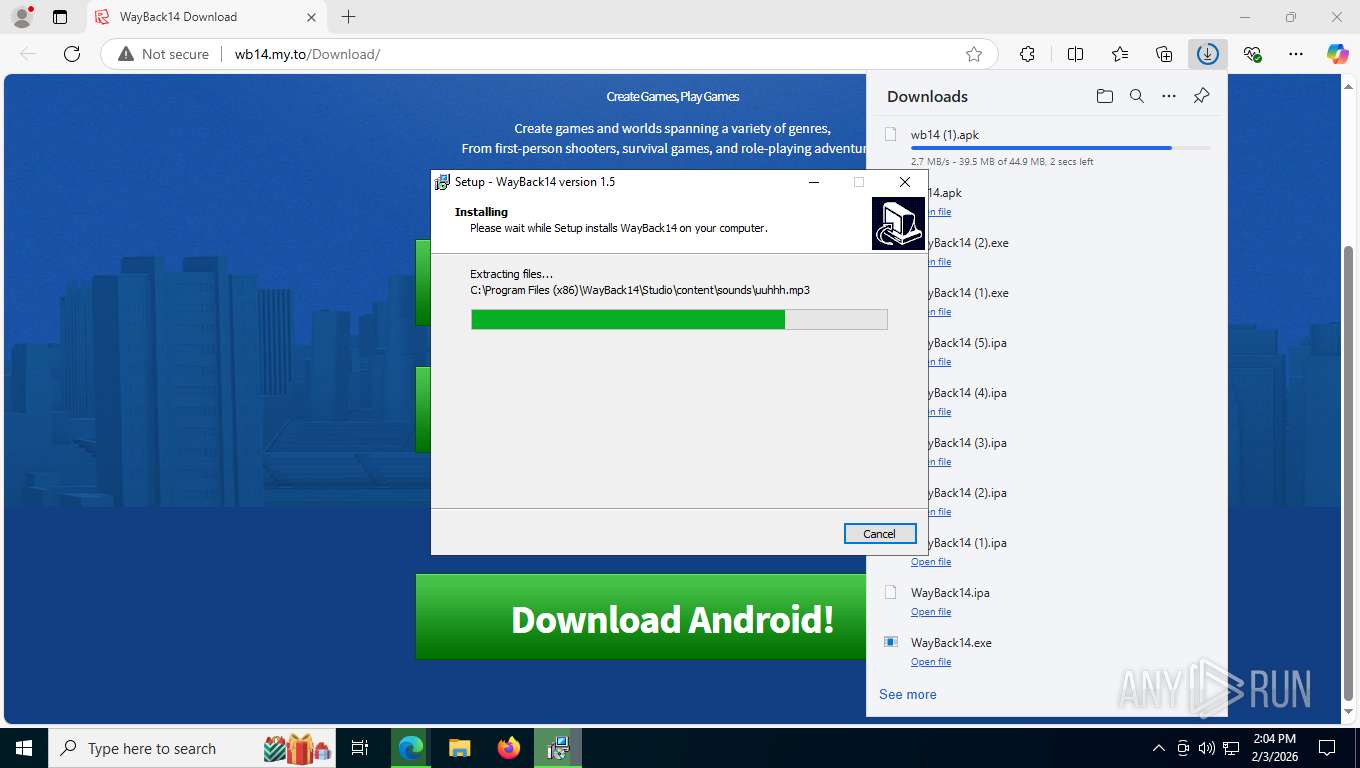The image size is (1360, 768).
Task: Close the Setup WayBack14 window
Action: coord(905,182)
